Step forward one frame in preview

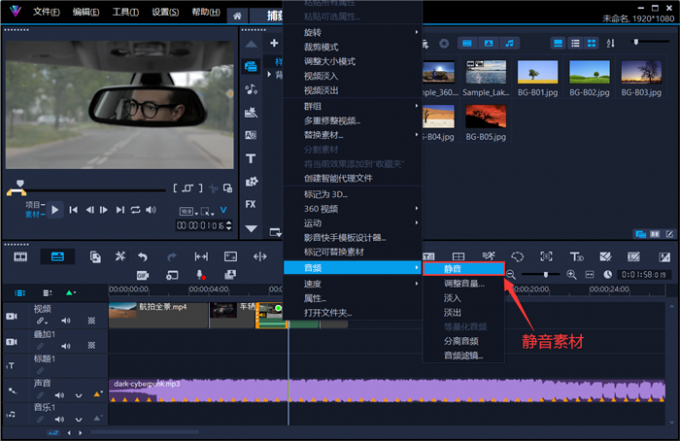click(x=104, y=210)
